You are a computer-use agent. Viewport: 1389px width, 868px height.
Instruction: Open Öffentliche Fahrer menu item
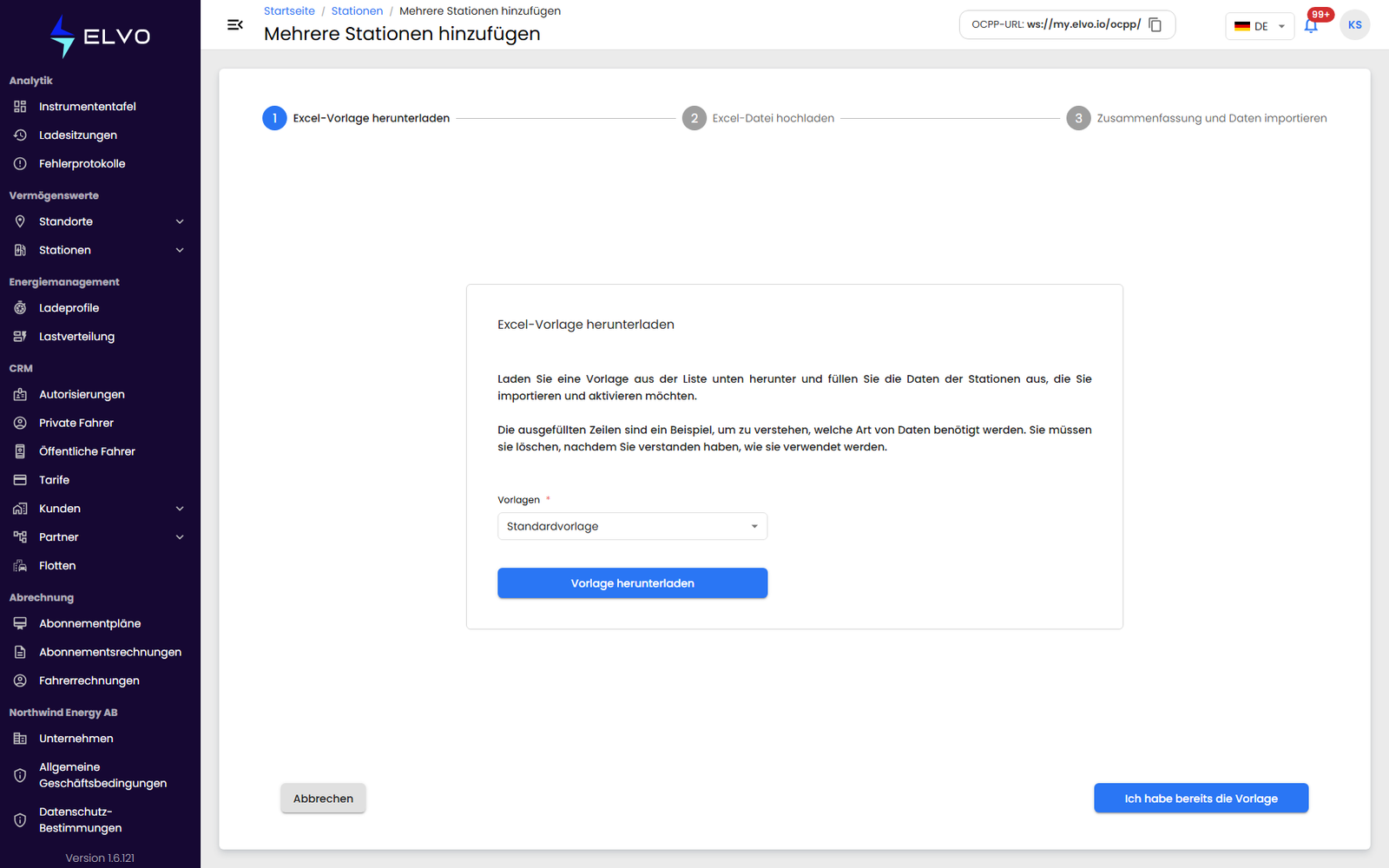100,451
